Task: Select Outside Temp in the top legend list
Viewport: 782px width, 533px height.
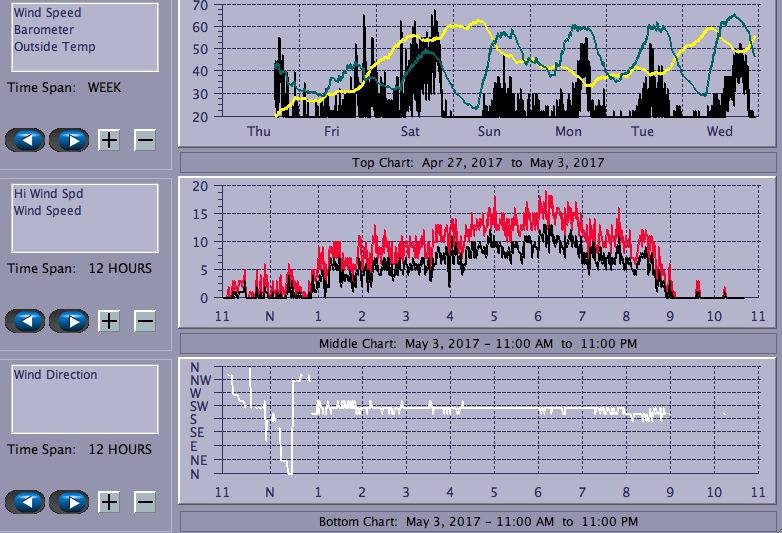Action: 54,47
